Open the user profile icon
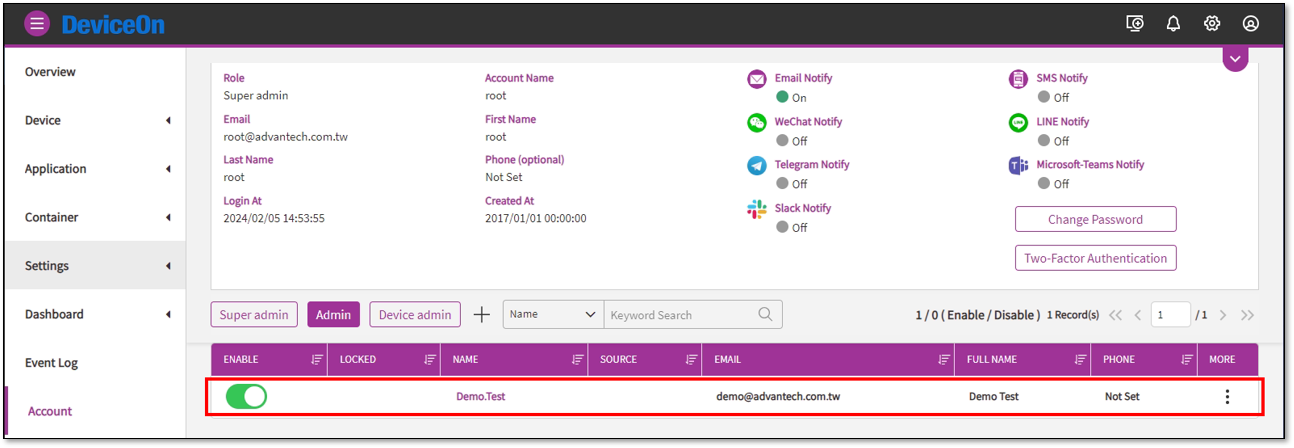 1251,24
